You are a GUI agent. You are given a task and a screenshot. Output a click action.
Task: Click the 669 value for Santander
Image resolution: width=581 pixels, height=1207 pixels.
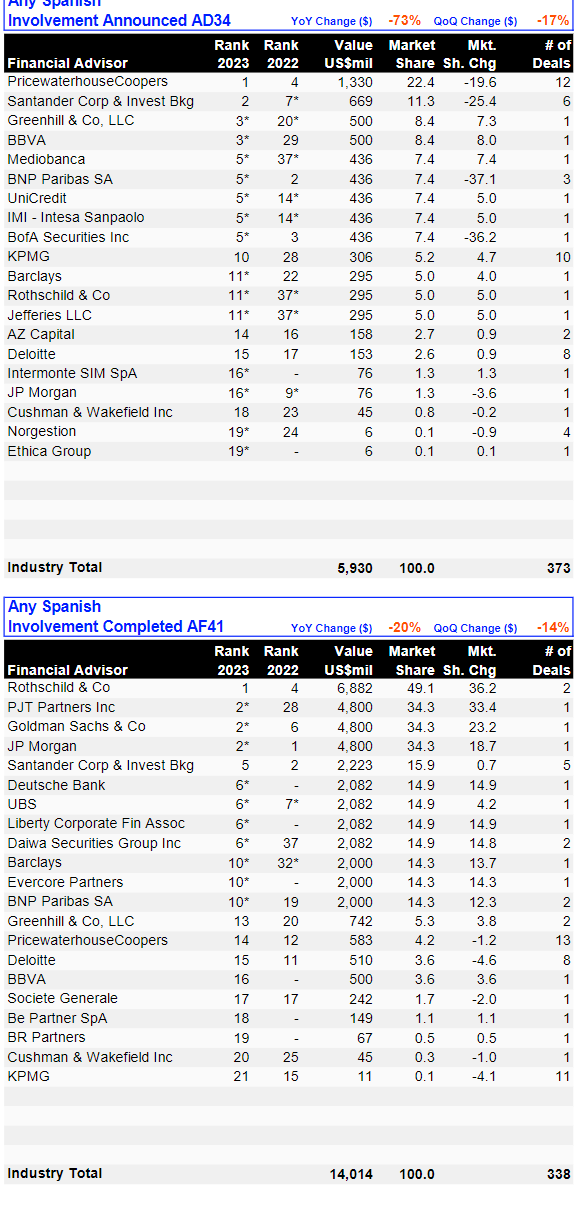(x=361, y=101)
